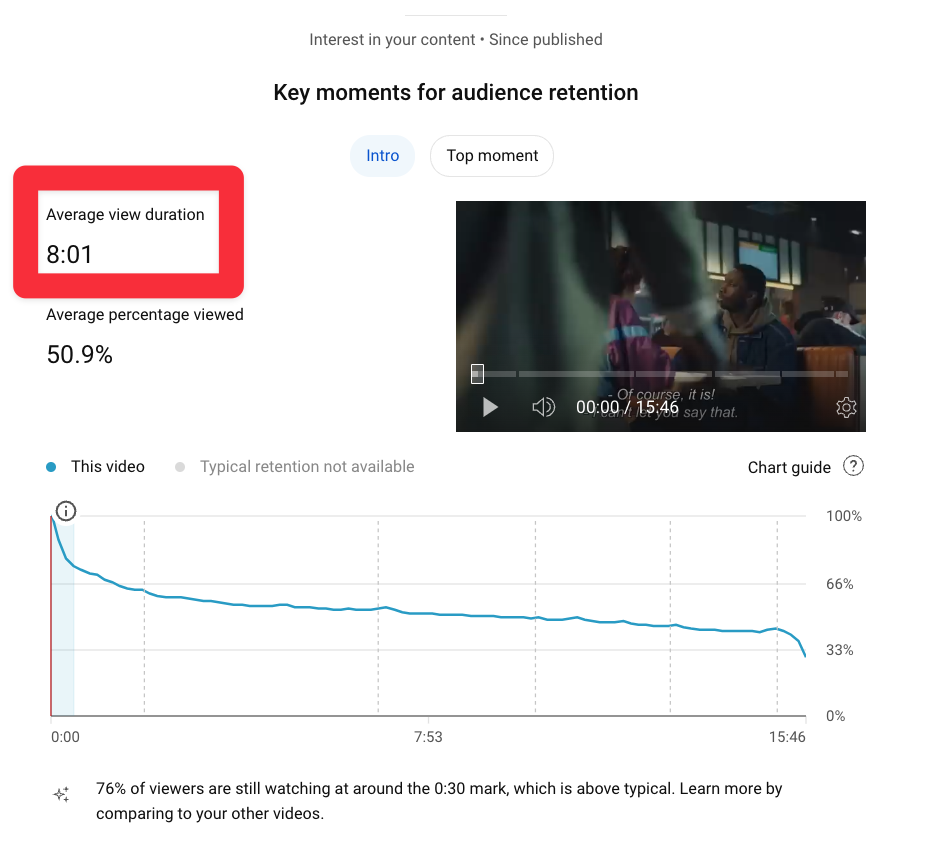Switch to the Top moment chip
The width and height of the screenshot is (946, 849).
coord(492,156)
